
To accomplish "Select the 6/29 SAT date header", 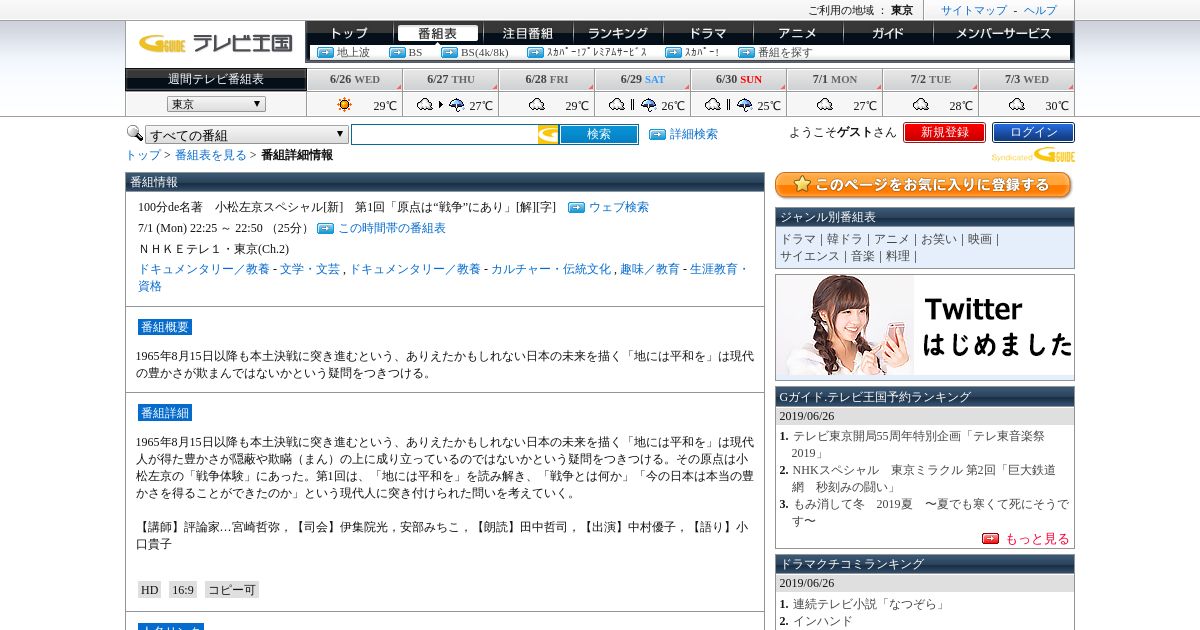I will tap(643, 79).
